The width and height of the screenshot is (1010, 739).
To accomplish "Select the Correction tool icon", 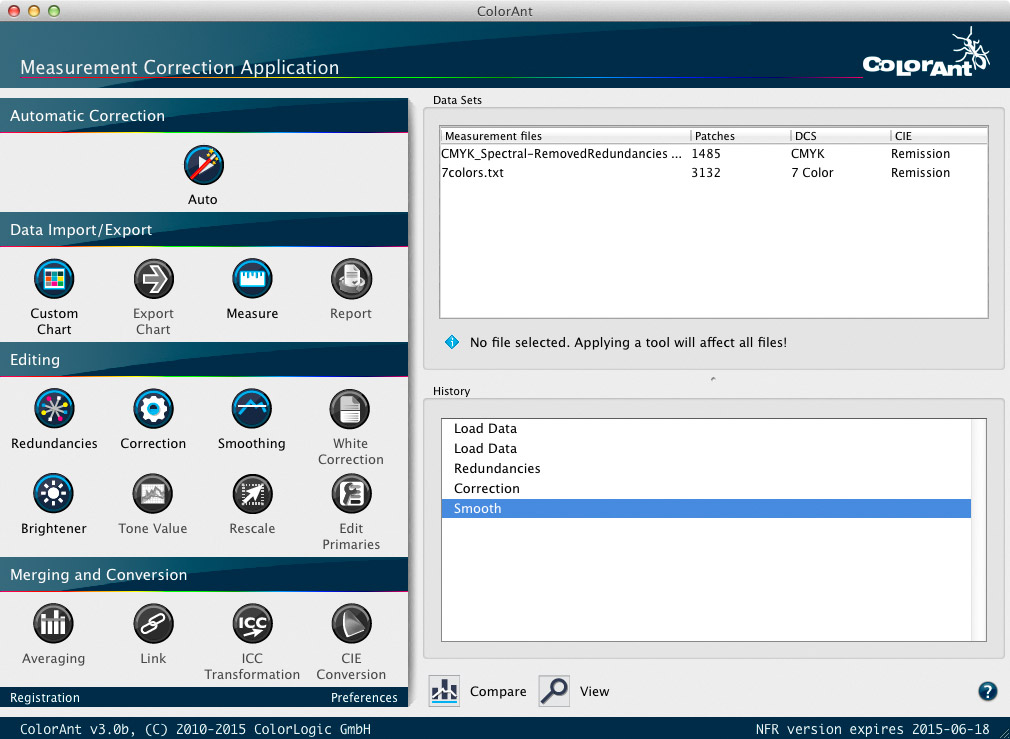I will coord(153,409).
